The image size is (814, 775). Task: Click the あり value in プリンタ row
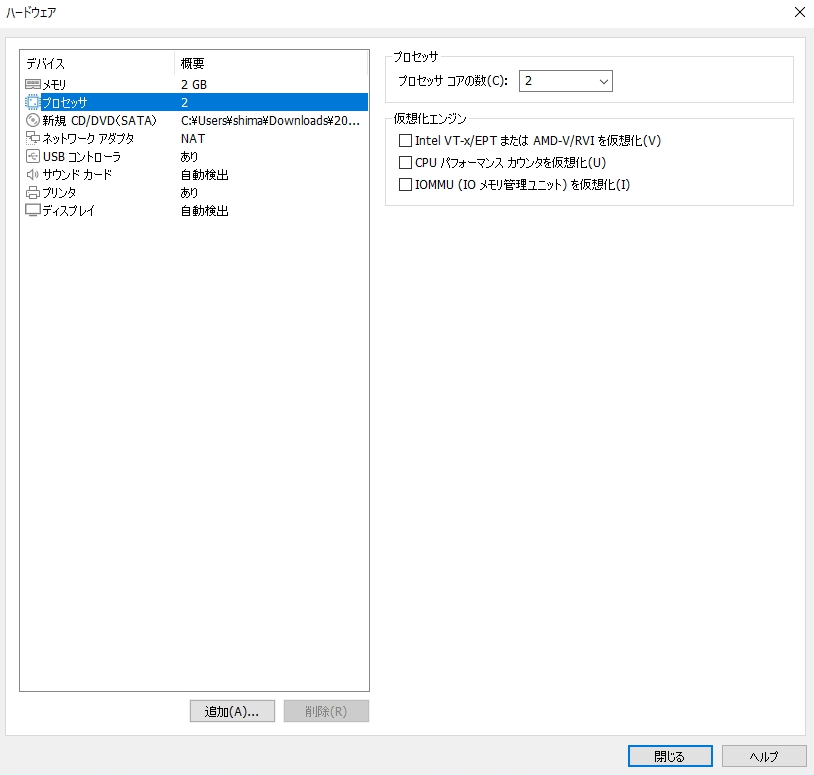pyautogui.click(x=189, y=193)
